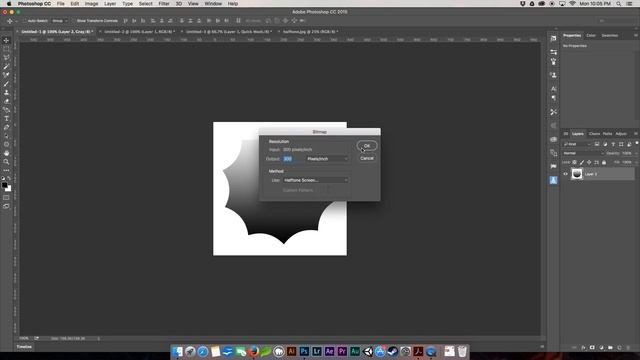This screenshot has width=640, height=360.
Task: Toggle lock transparent pixels
Action: pos(574,162)
